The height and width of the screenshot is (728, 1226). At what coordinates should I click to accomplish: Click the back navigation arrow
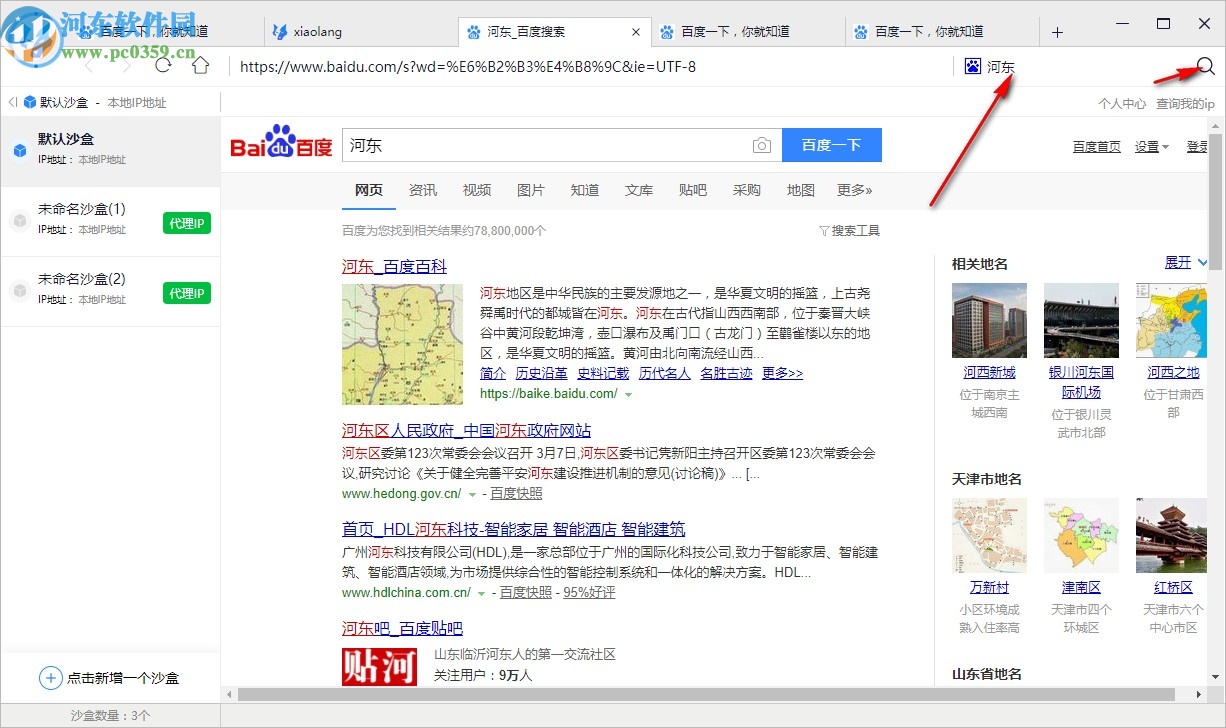pos(89,65)
